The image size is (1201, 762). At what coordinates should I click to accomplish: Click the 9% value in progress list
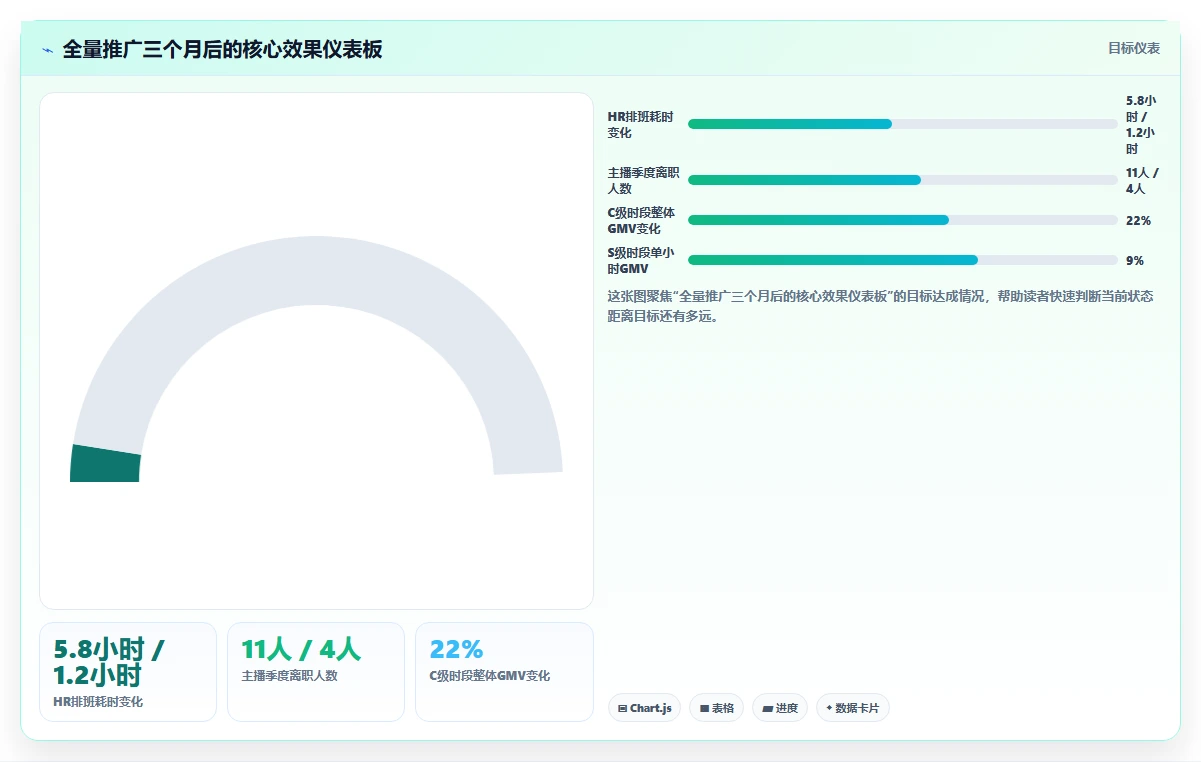[1135, 260]
